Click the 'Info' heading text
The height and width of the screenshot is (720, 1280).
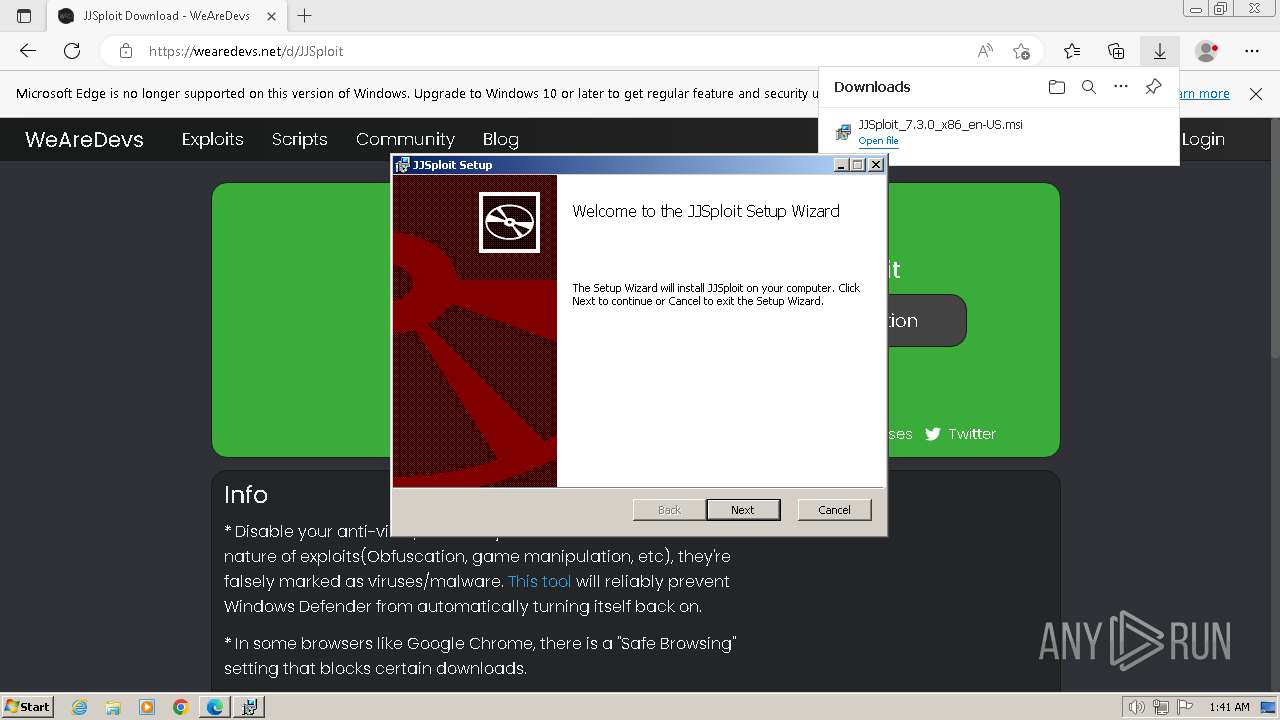[246, 495]
